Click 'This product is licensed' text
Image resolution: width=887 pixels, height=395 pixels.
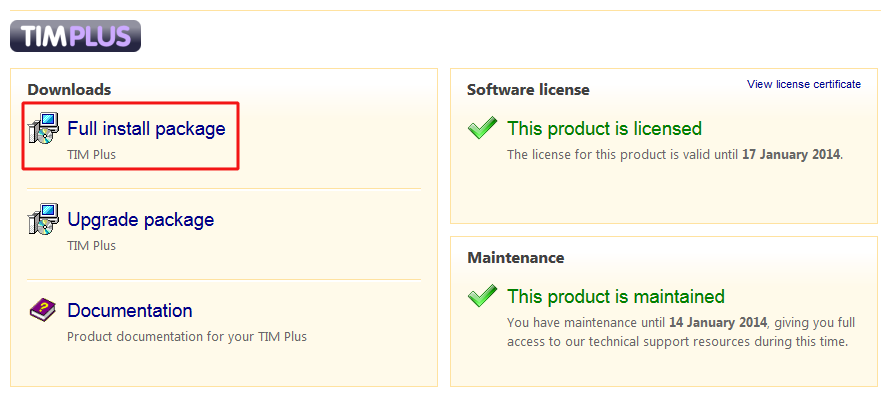pyautogui.click(x=604, y=128)
